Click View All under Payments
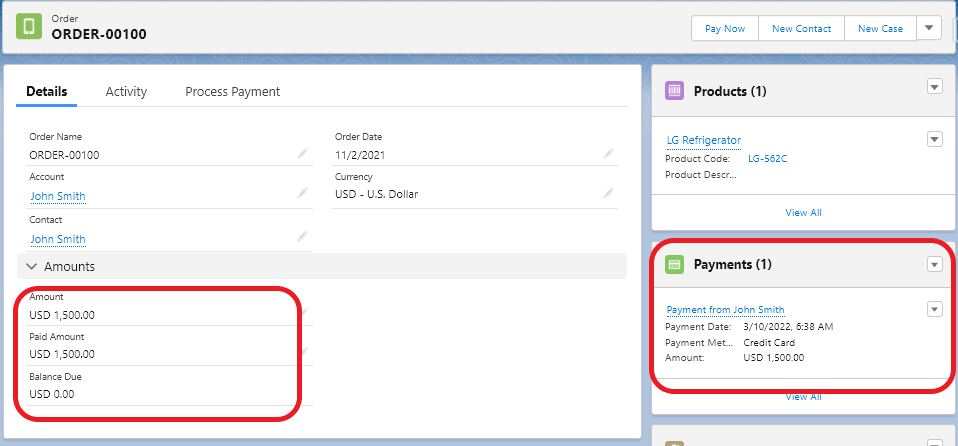 [803, 397]
